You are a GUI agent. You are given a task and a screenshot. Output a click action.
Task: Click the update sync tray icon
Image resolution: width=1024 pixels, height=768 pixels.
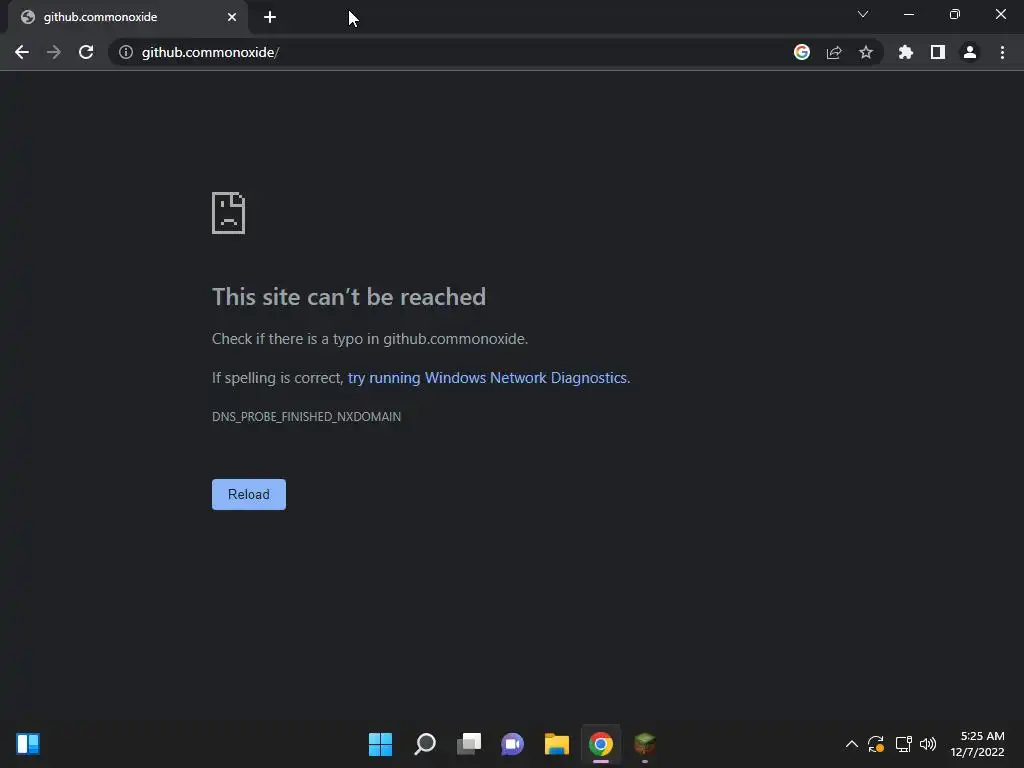pyautogui.click(x=876, y=744)
